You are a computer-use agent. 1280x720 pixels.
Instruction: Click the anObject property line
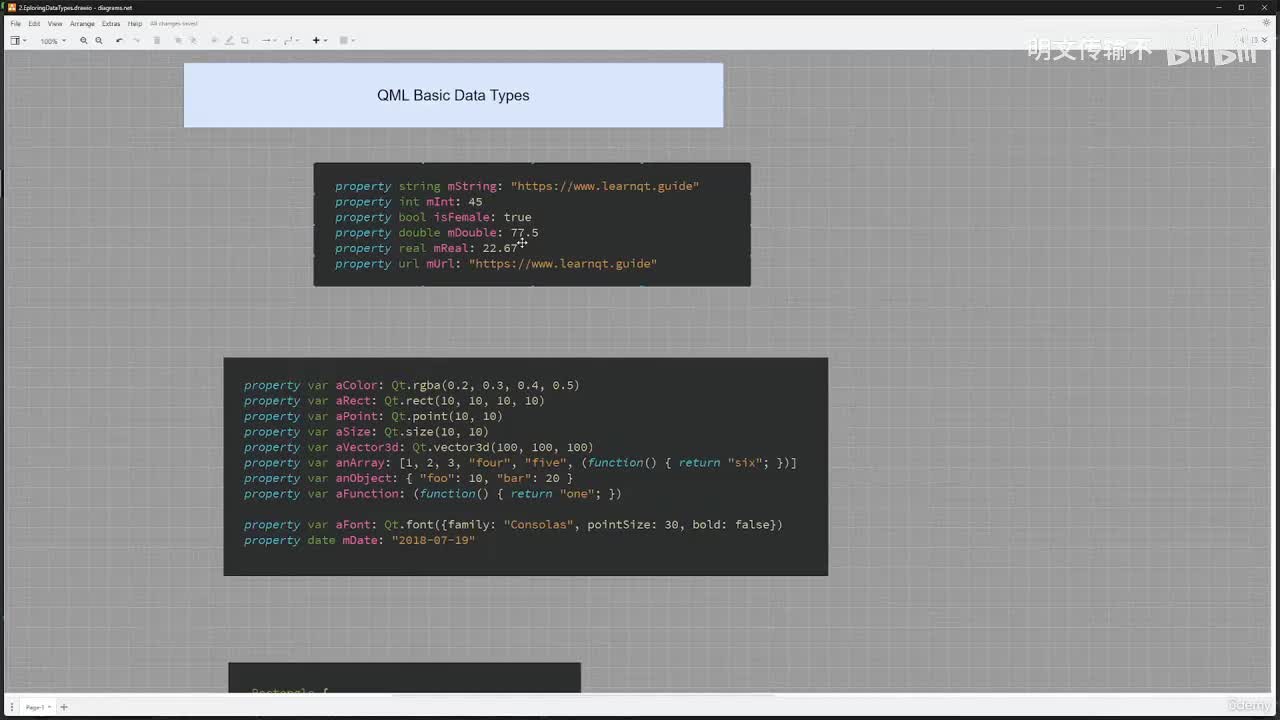(408, 478)
